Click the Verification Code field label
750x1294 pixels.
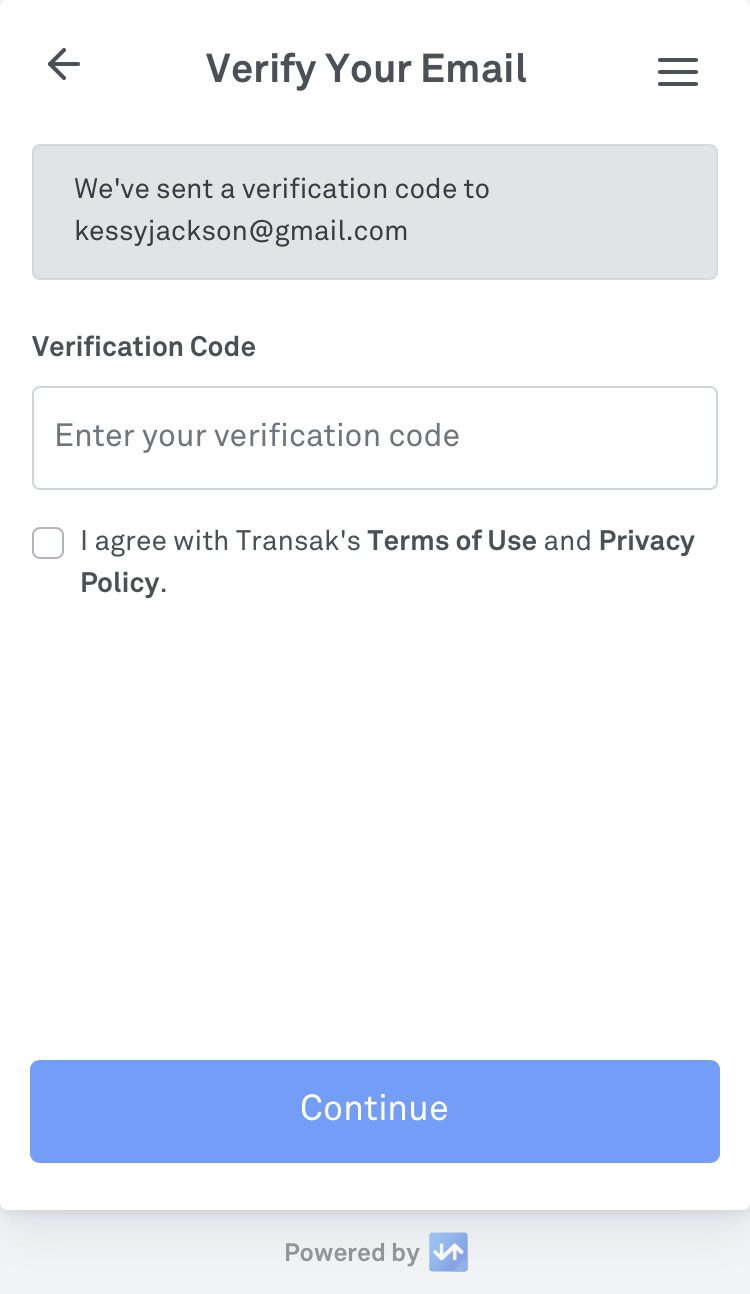coord(144,347)
